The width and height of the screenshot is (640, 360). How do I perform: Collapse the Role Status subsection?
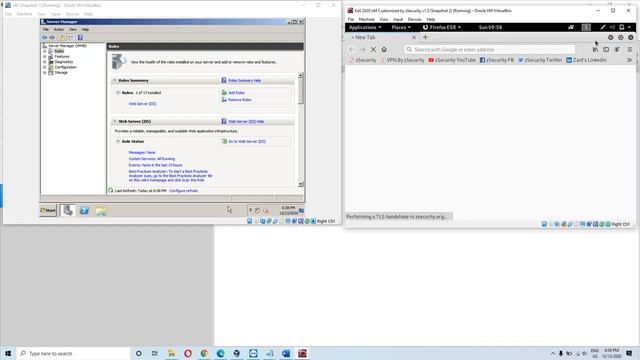tap(118, 141)
